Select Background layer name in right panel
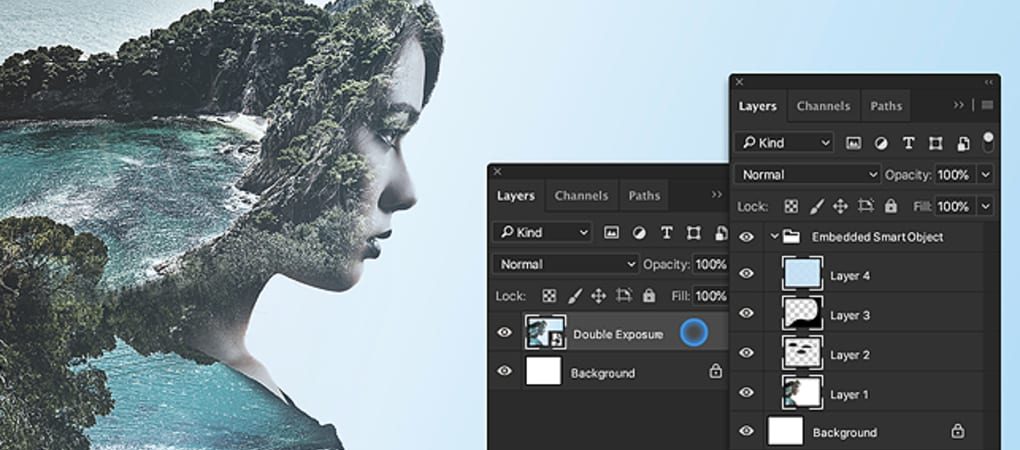 (844, 432)
